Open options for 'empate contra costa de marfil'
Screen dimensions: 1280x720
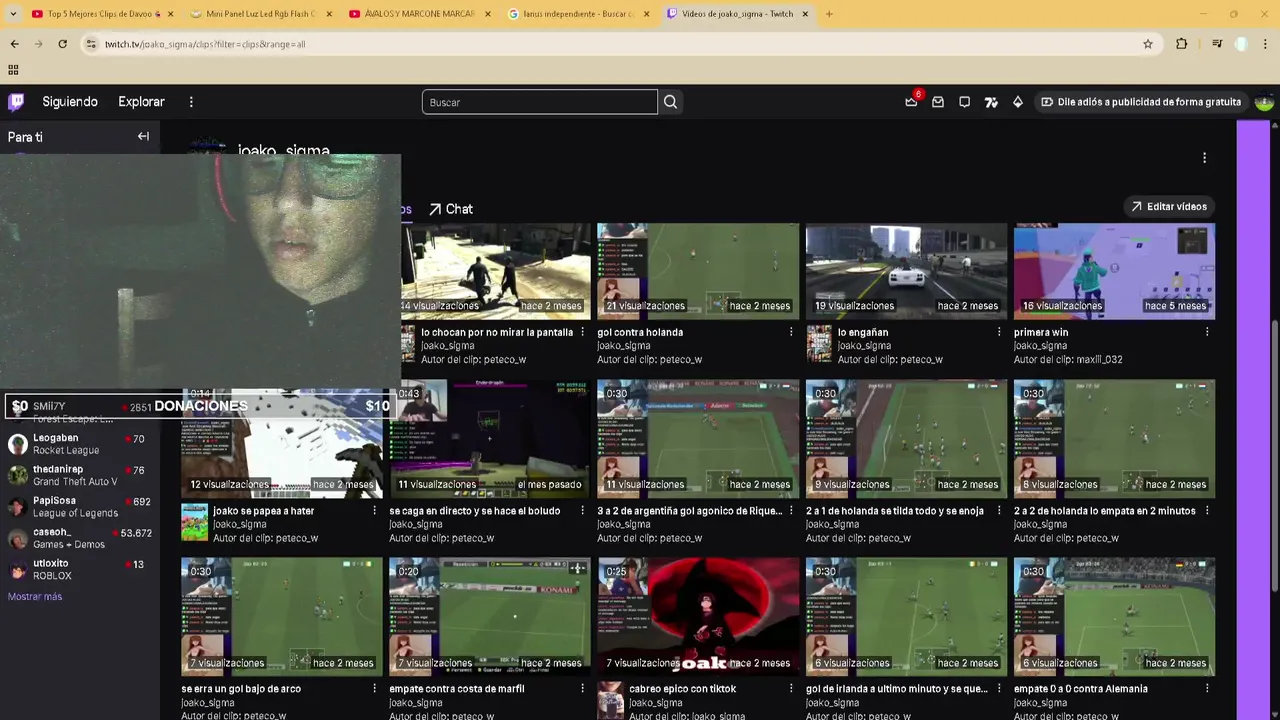[x=582, y=689]
